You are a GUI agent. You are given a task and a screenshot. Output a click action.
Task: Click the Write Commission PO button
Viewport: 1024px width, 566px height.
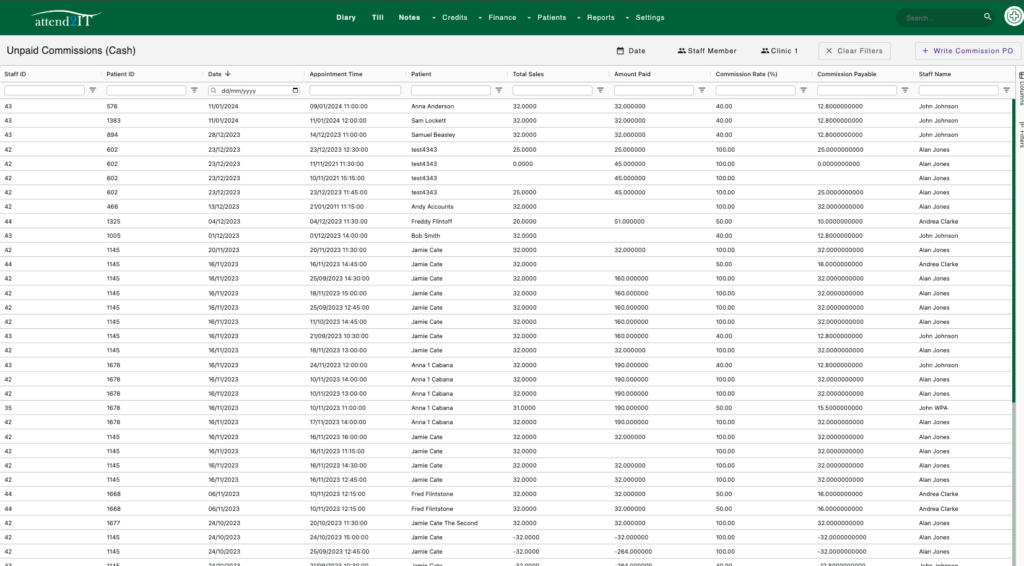[968, 51]
